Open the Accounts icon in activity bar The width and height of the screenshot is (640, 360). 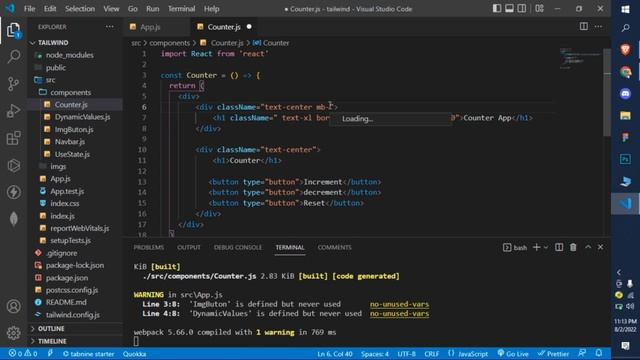13,306
